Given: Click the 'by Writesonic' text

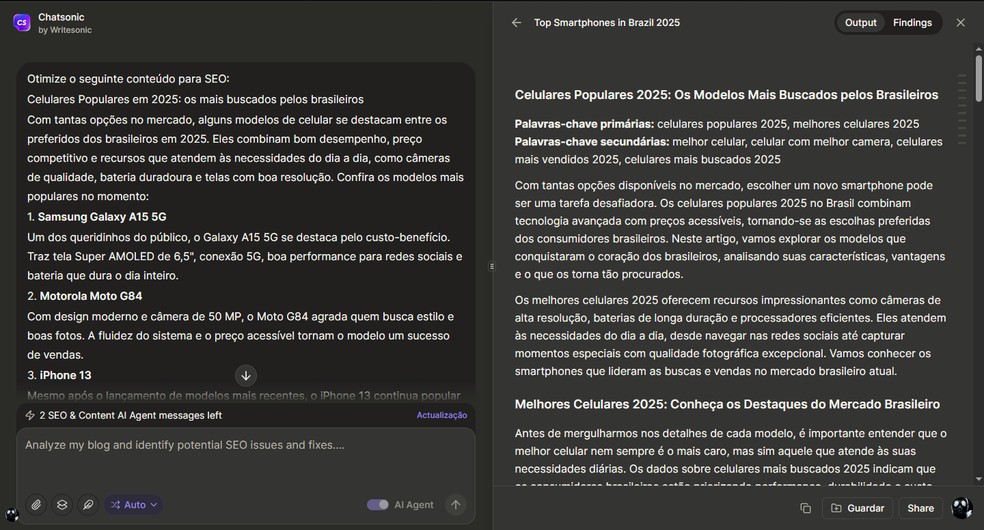Looking at the screenshot, I should click(x=65, y=30).
